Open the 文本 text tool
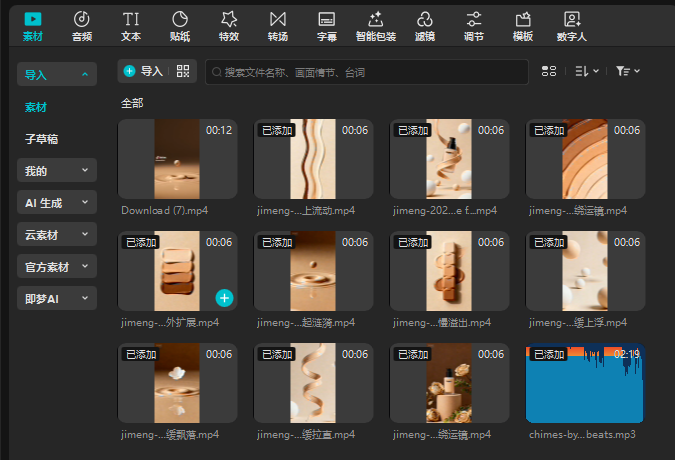The height and width of the screenshot is (460, 675). point(131,26)
